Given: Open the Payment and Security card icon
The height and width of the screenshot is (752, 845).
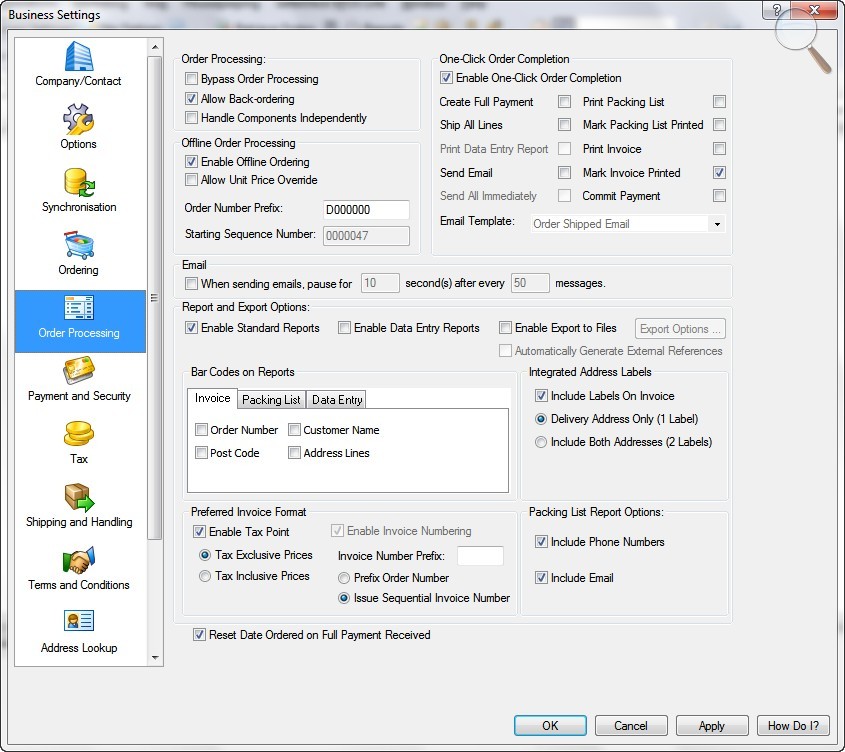Looking at the screenshot, I should [x=78, y=372].
